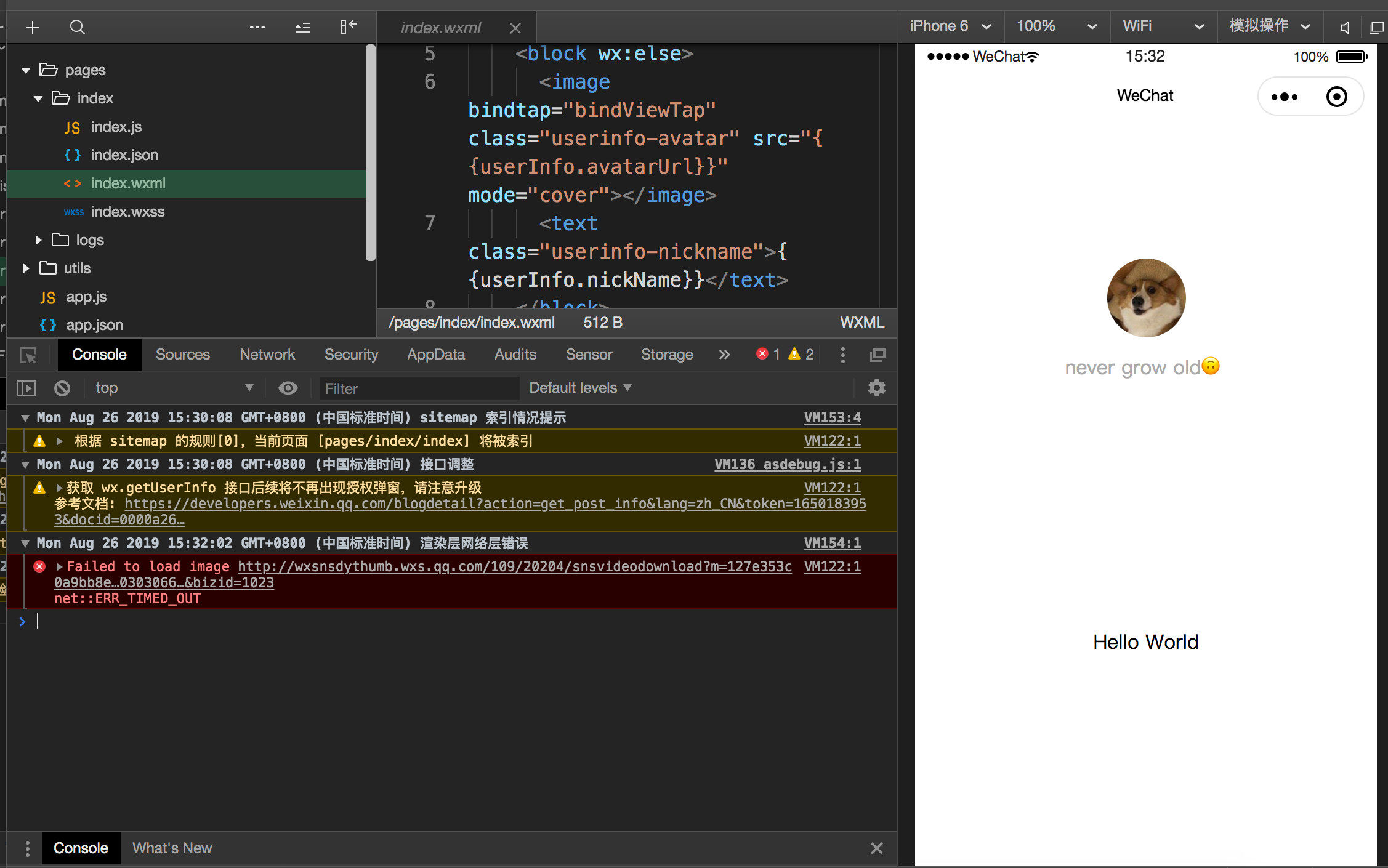Toggle live expression eye icon
This screenshot has height=868, width=1388.
pyautogui.click(x=288, y=388)
